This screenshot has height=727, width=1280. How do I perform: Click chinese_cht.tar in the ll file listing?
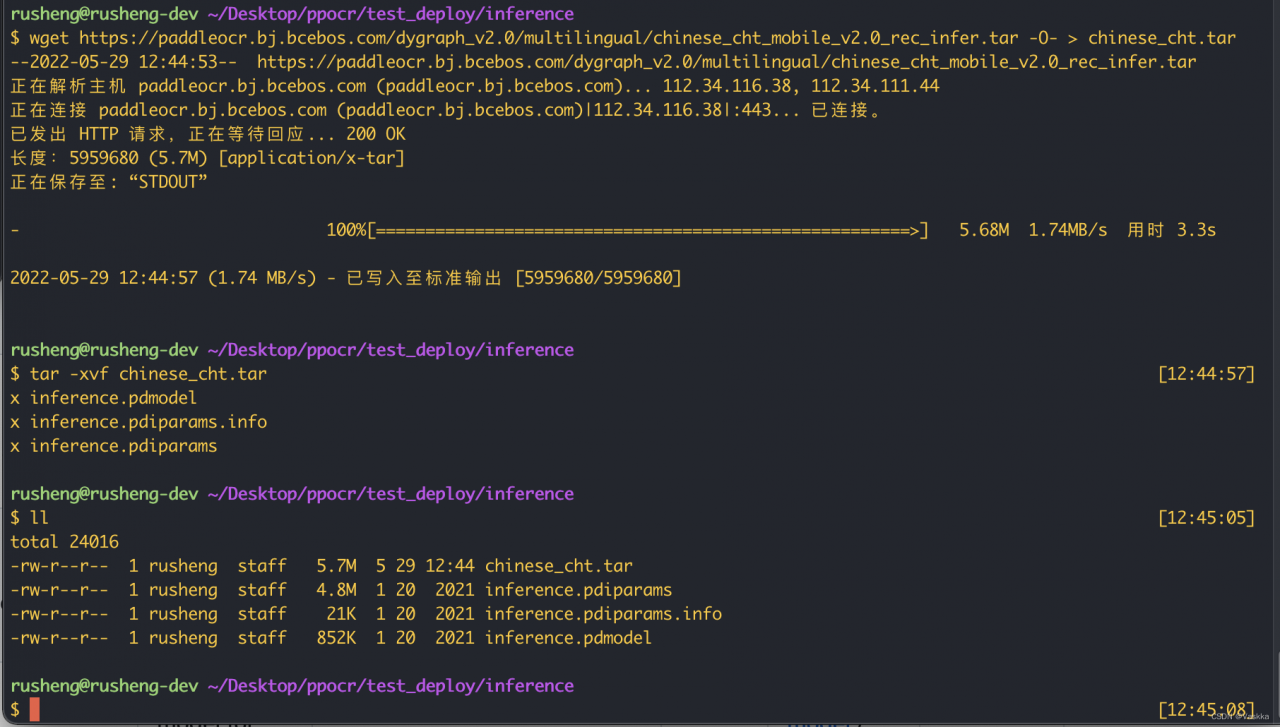(558, 566)
